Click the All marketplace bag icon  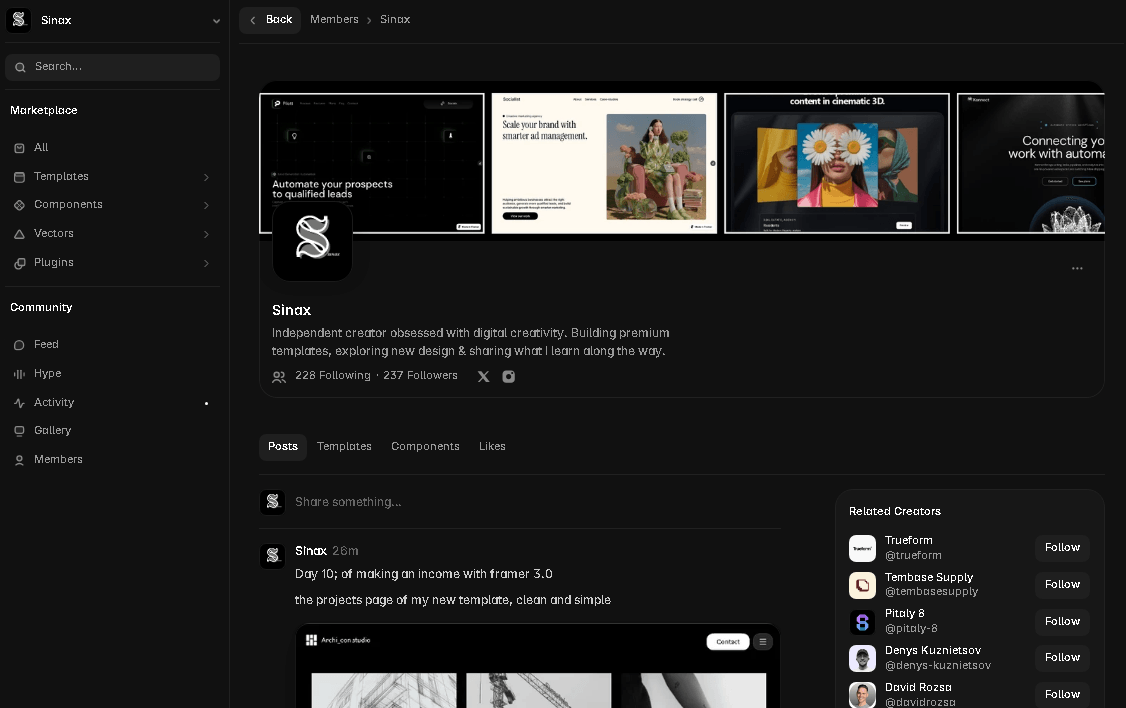click(19, 148)
